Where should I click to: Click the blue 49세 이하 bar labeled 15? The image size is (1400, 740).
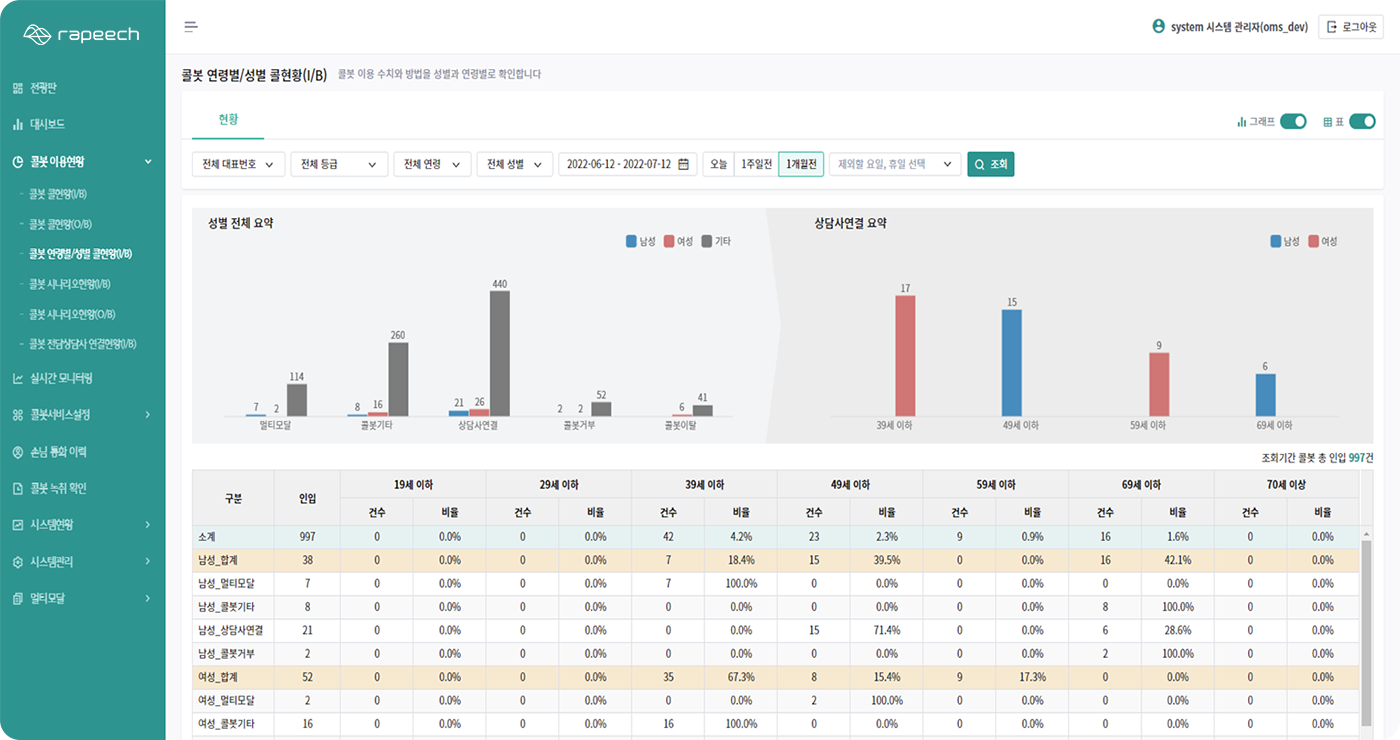coord(1012,363)
